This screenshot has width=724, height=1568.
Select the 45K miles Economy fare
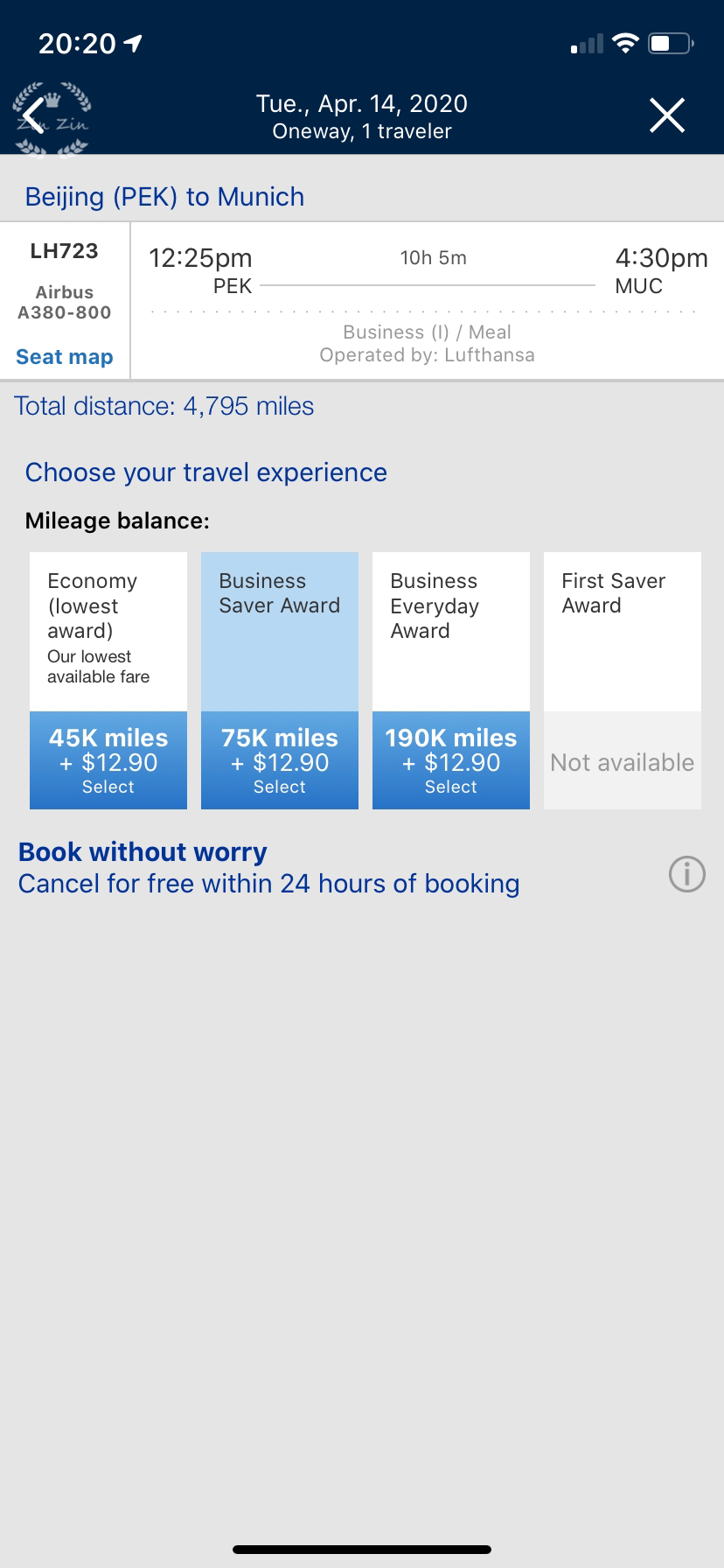tap(108, 760)
